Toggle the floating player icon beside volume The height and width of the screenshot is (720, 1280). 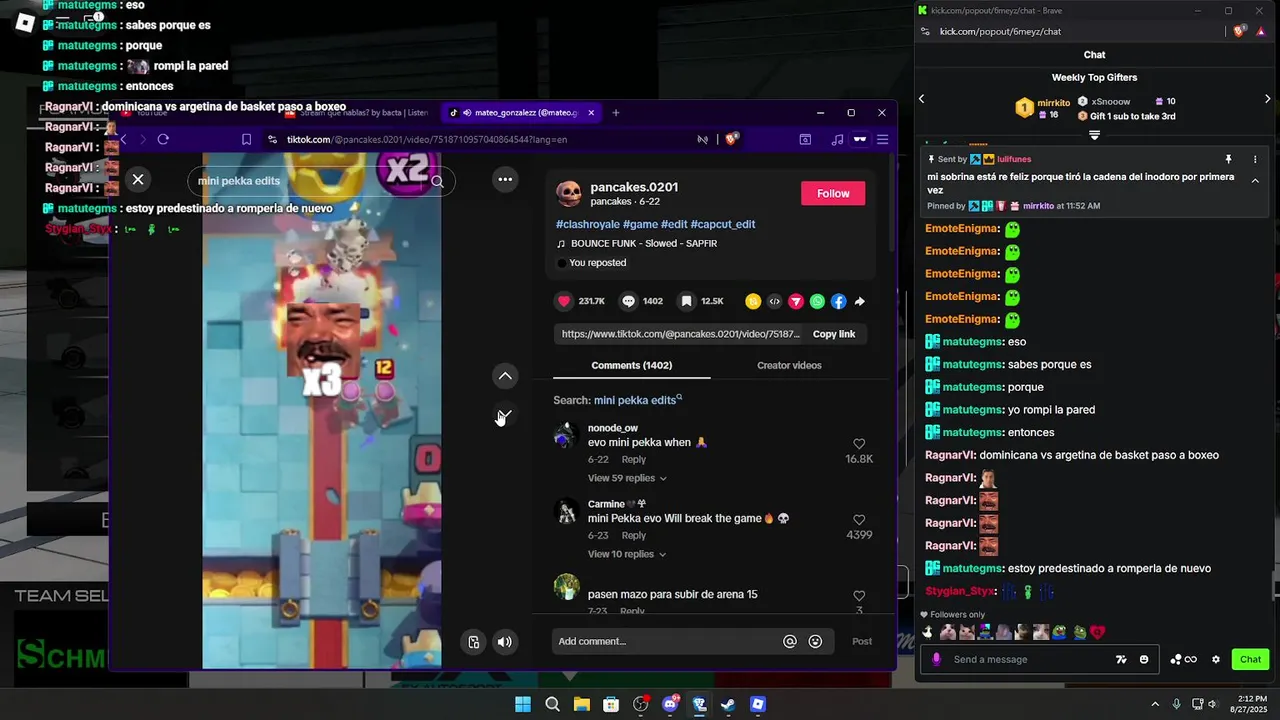474,642
